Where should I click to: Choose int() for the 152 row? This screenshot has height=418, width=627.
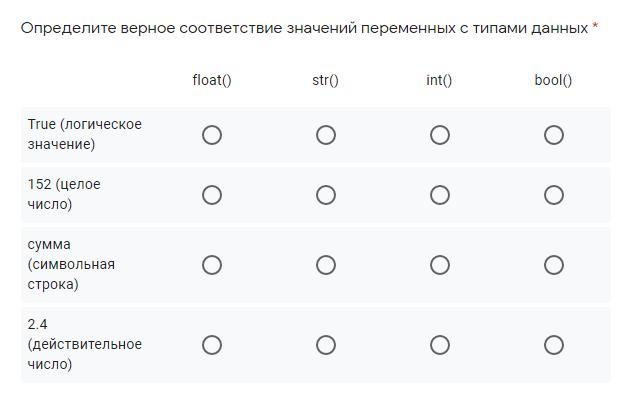click(x=440, y=195)
